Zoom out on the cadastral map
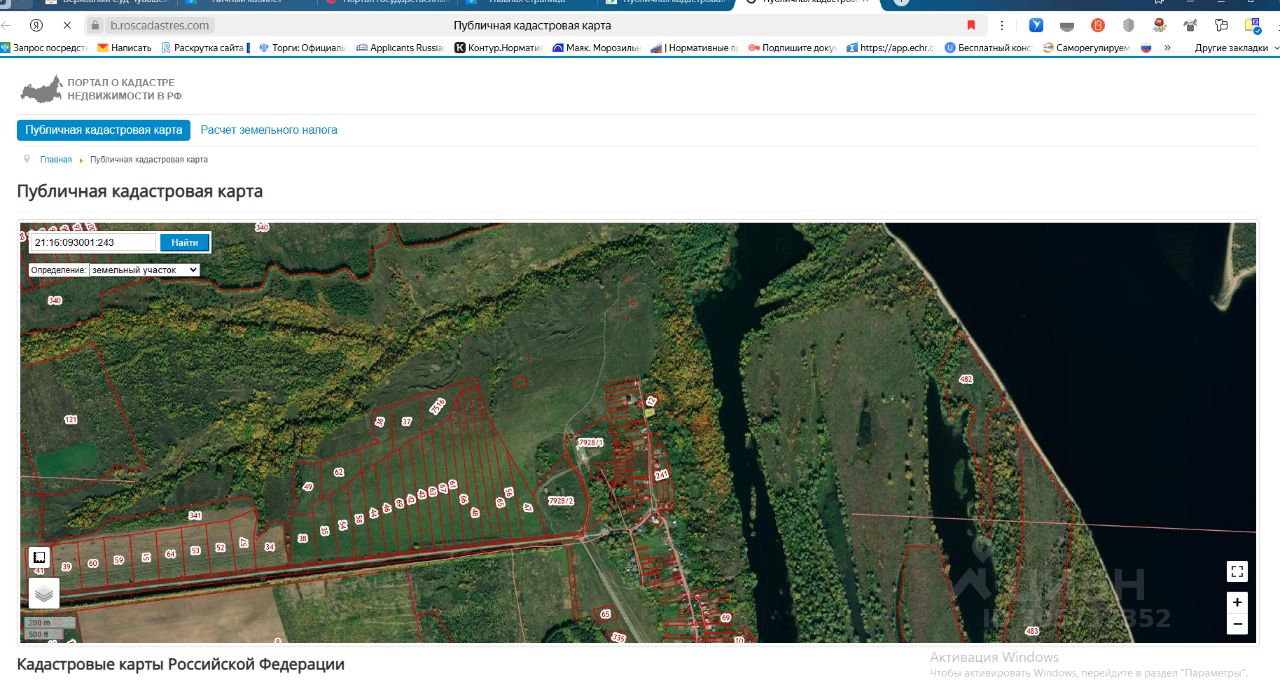 point(1237,624)
